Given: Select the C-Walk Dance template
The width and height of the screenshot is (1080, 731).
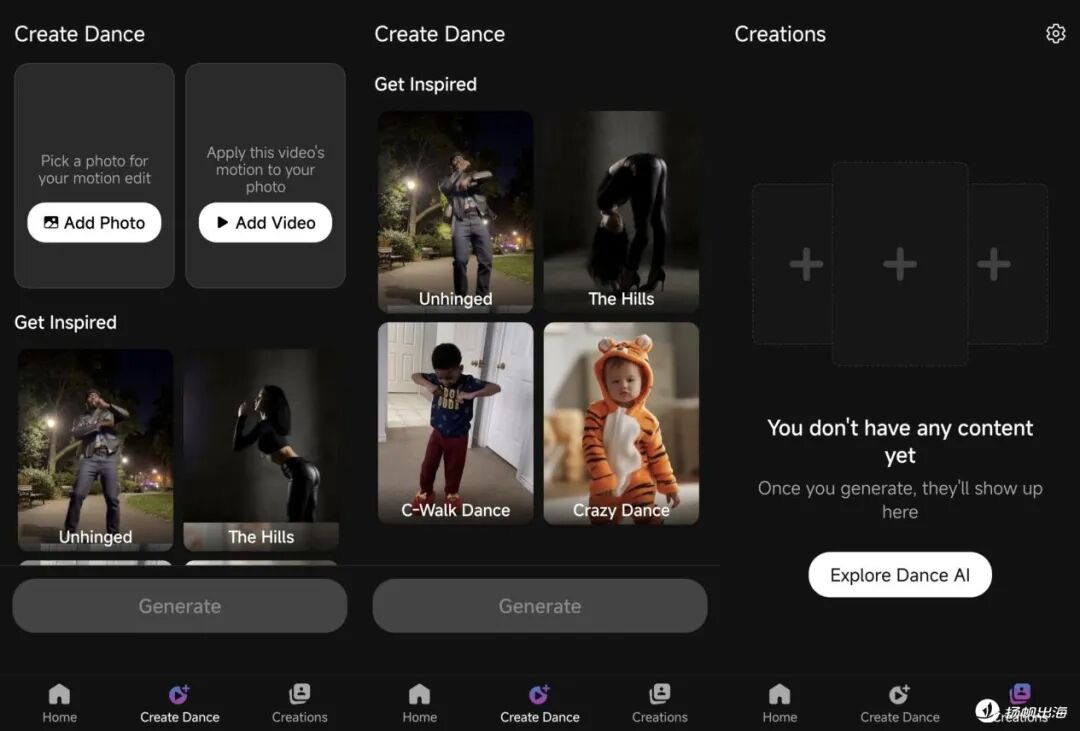Looking at the screenshot, I should (455, 423).
